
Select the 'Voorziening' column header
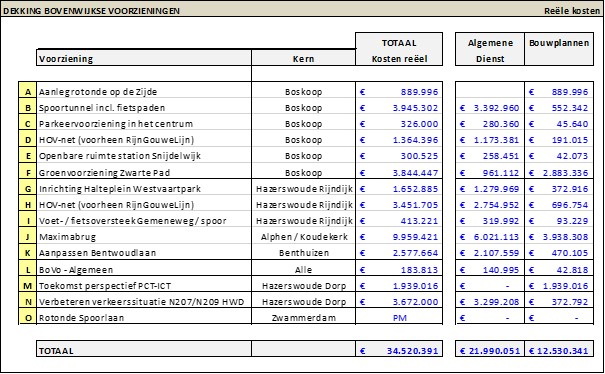(x=144, y=59)
